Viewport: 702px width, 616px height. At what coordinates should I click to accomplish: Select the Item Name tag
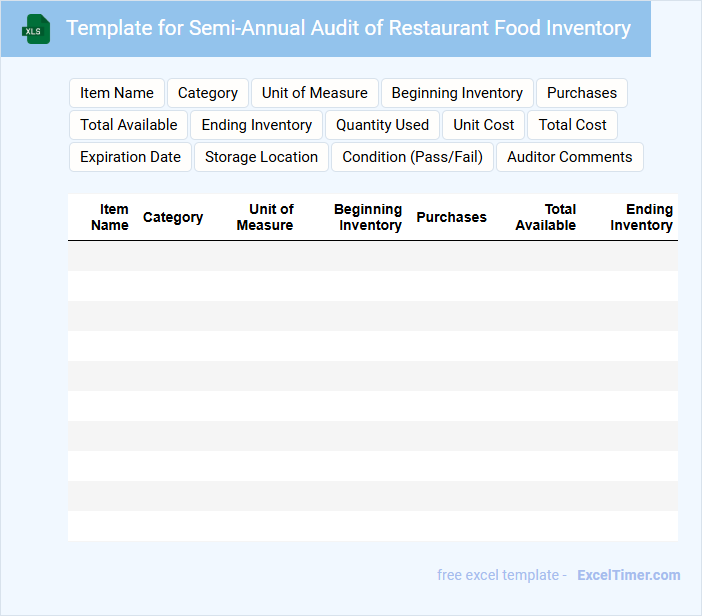tap(117, 93)
